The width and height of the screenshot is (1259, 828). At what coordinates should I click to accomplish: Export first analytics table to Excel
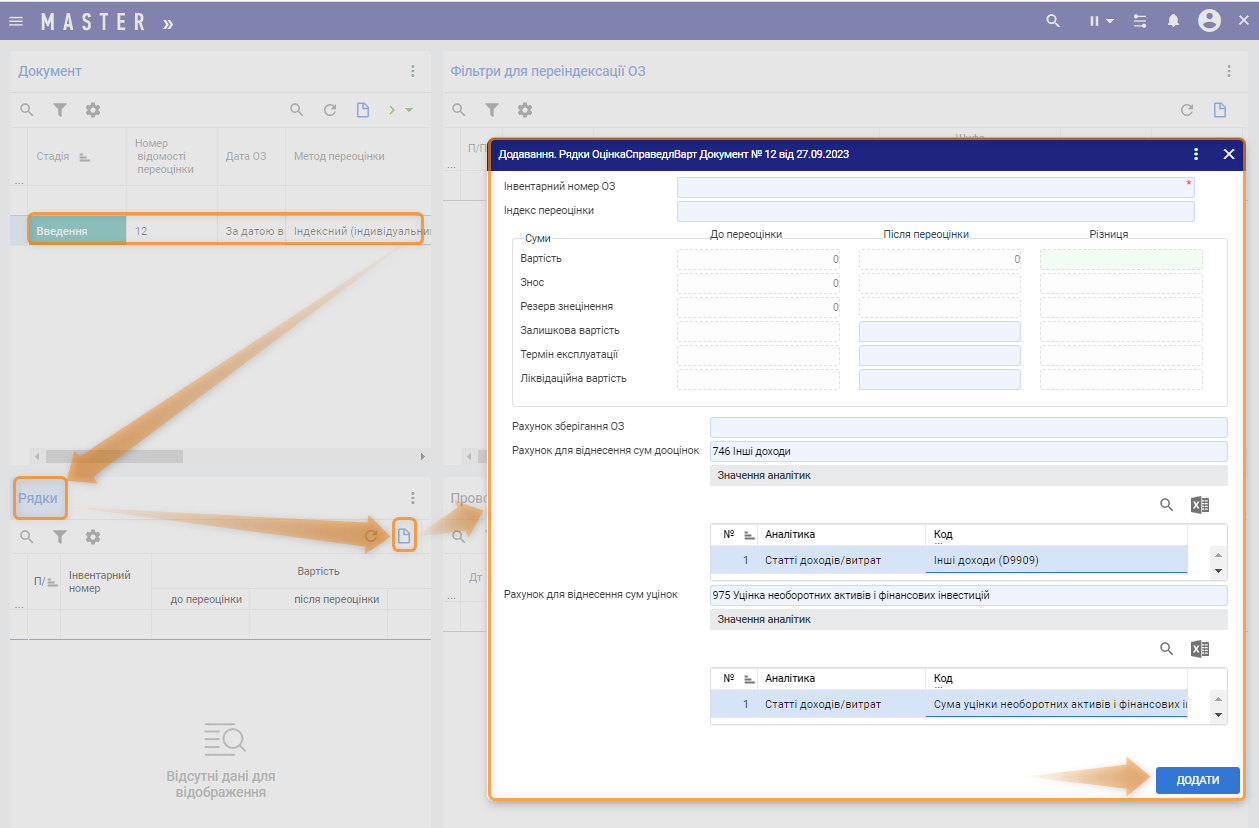[x=1200, y=505]
